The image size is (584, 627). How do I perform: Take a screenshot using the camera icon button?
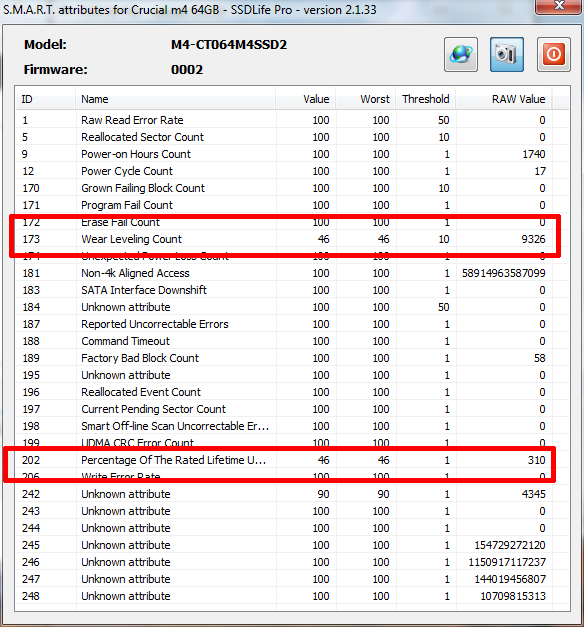(507, 55)
